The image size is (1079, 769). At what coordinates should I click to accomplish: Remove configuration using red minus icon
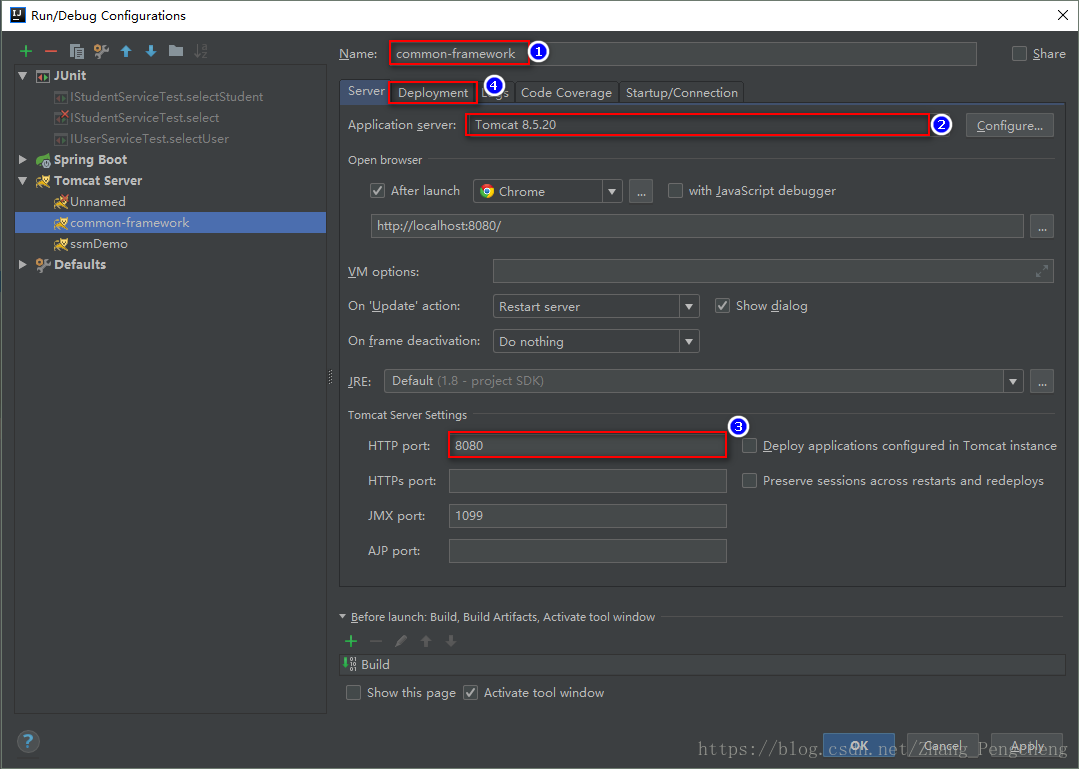[x=51, y=51]
